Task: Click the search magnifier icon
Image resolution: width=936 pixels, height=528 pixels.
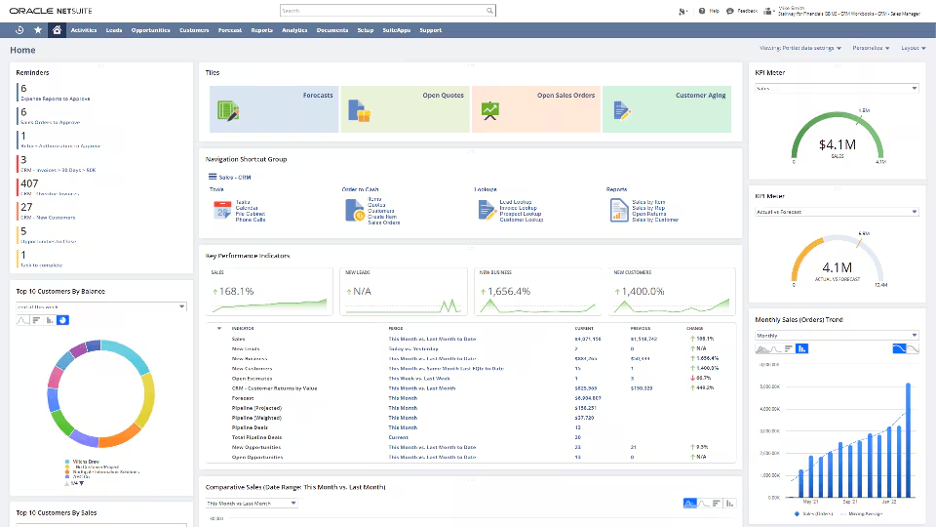Action: pos(490,11)
